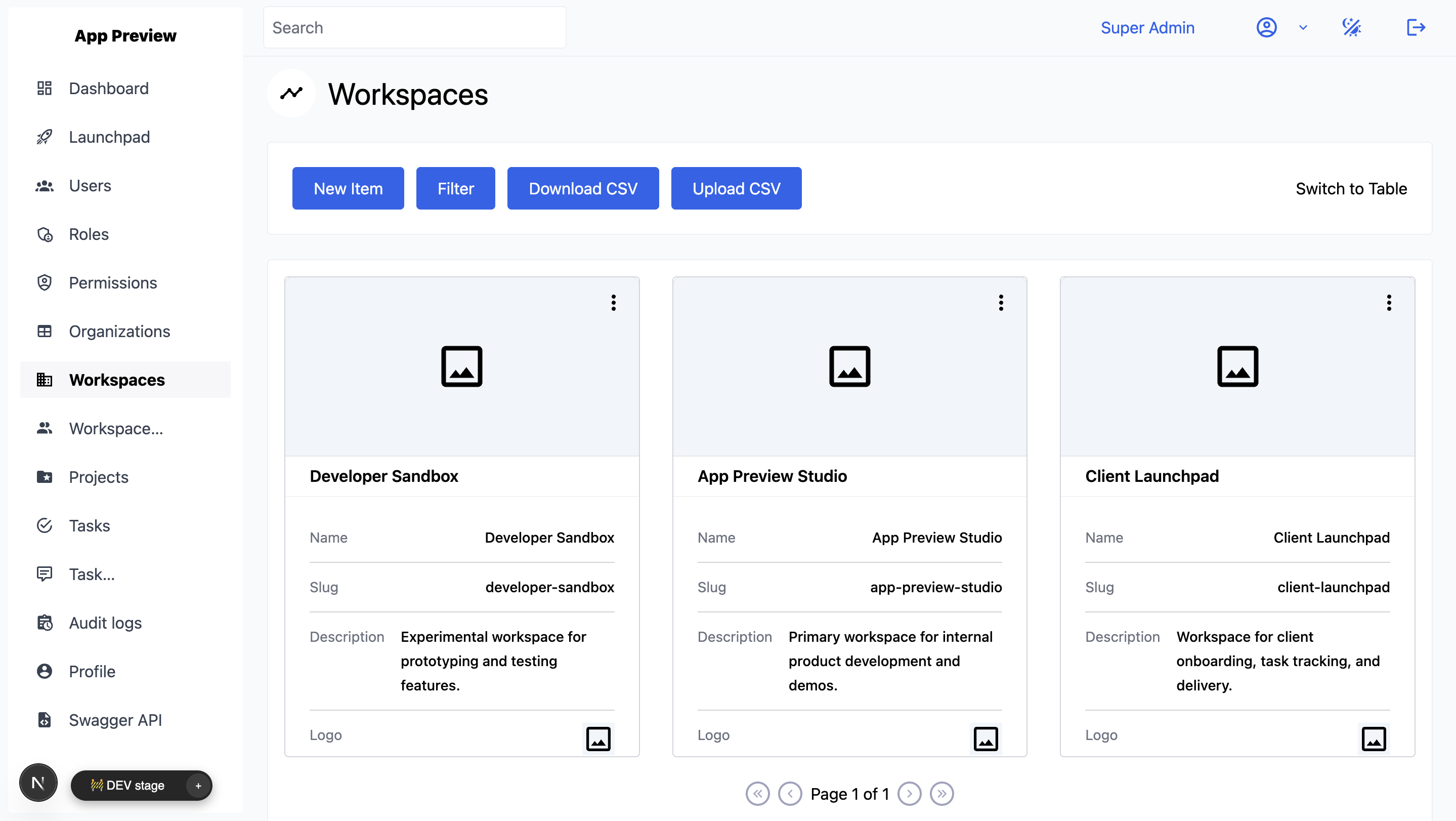Open Organizations menu item
This screenshot has width=1456, height=821.
[125, 332]
